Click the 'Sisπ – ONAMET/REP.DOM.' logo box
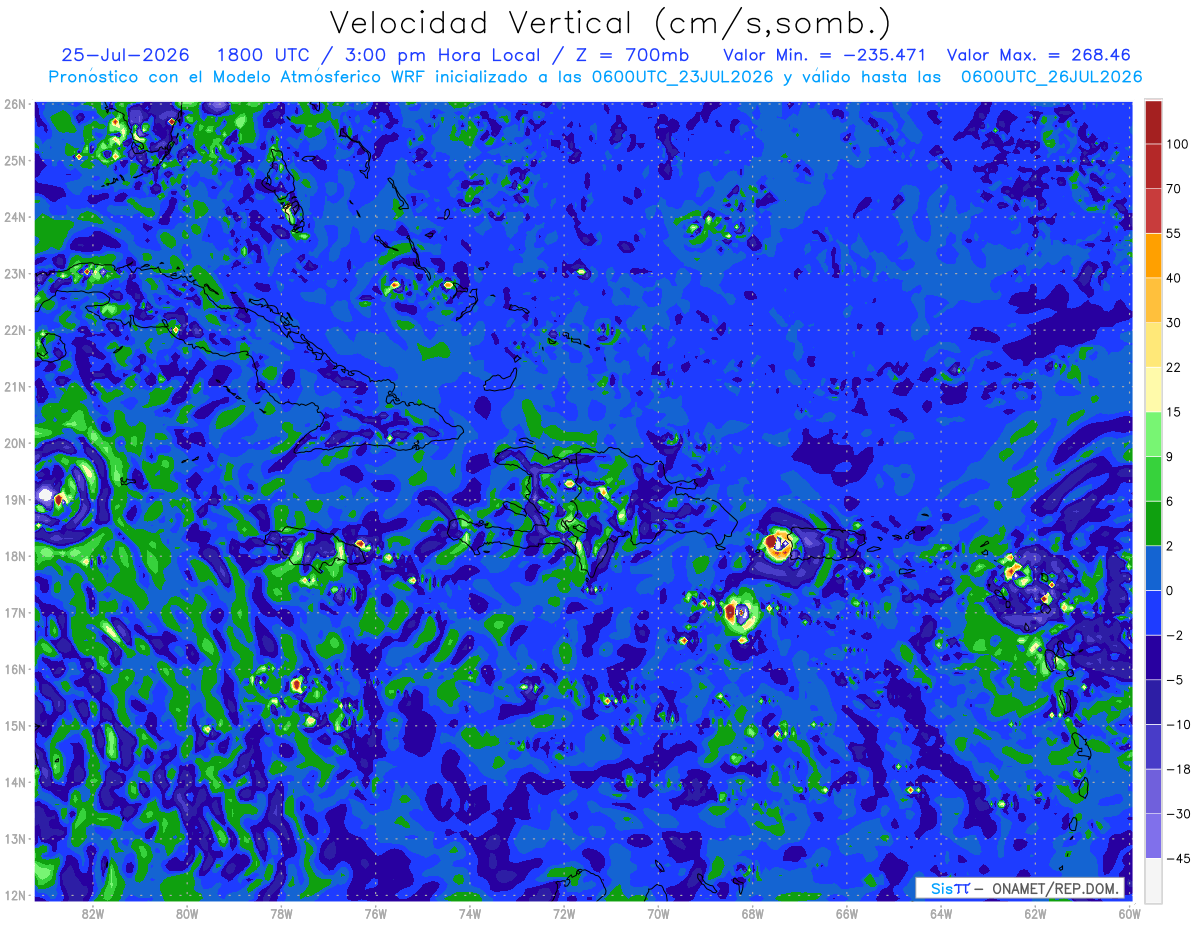This screenshot has height=927, width=1200. tap(1020, 888)
